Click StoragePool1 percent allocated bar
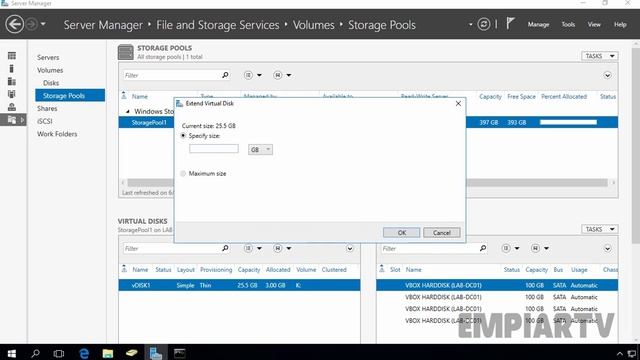 pyautogui.click(x=568, y=122)
